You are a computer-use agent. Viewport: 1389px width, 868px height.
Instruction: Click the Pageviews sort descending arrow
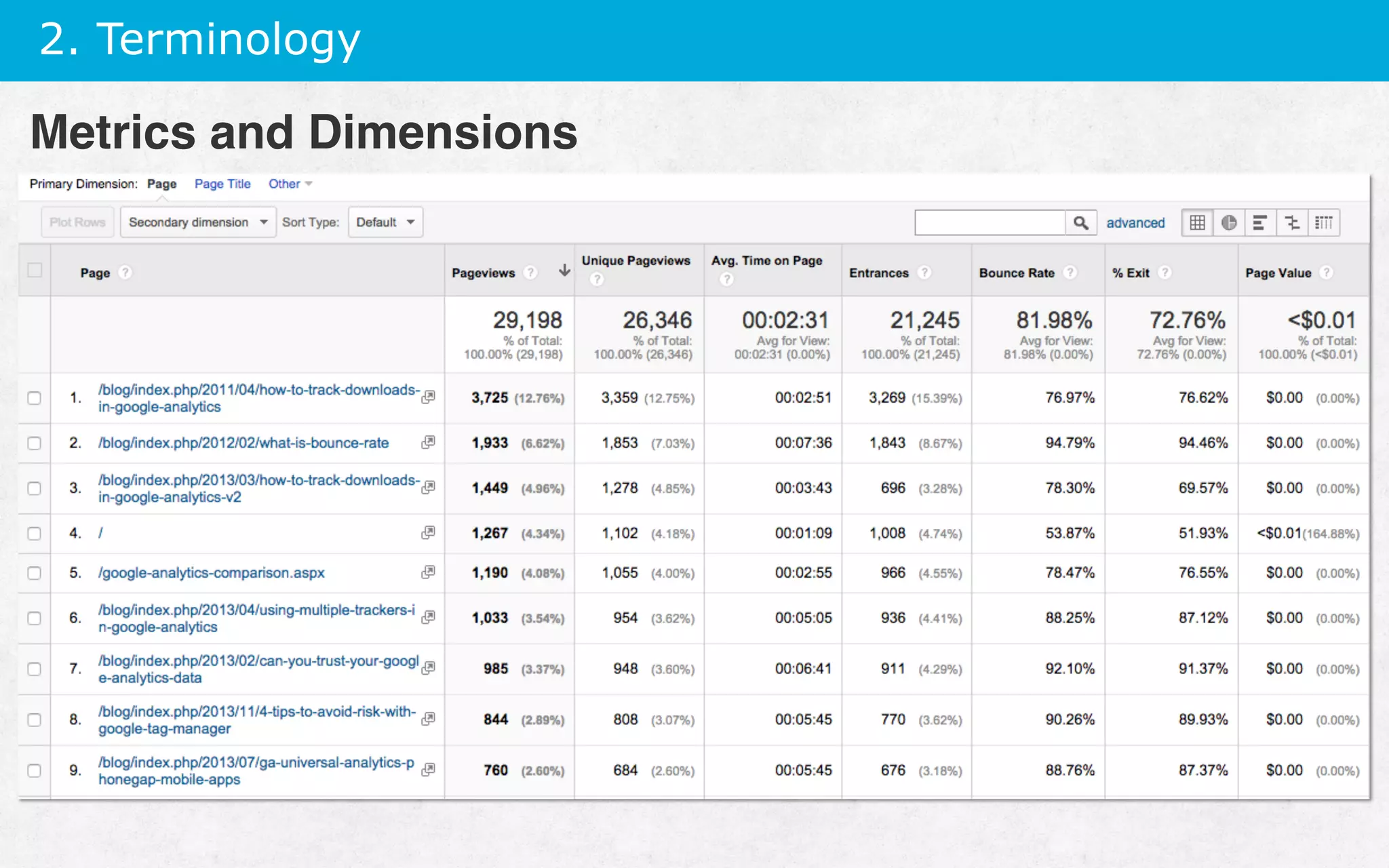[564, 271]
